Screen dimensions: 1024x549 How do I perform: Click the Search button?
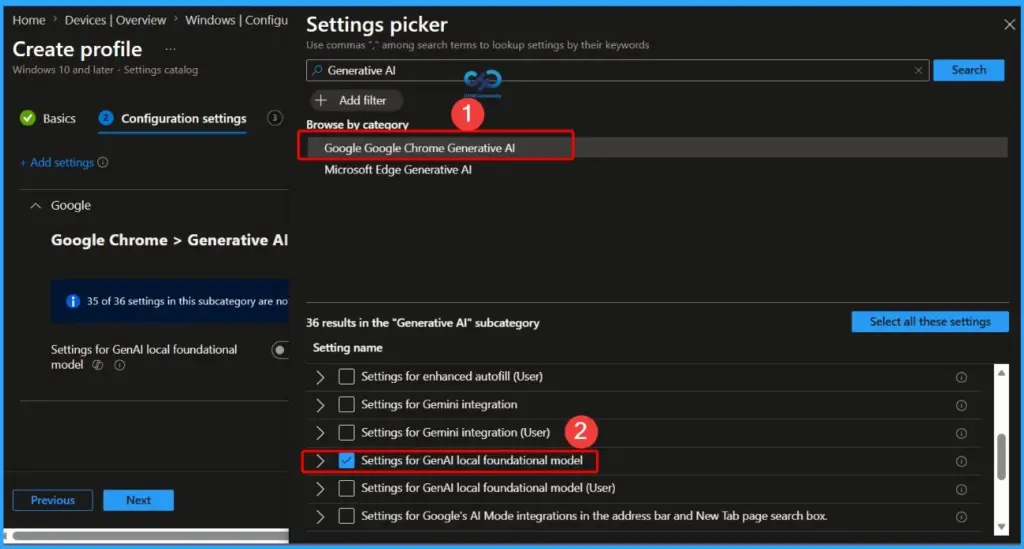tap(968, 70)
